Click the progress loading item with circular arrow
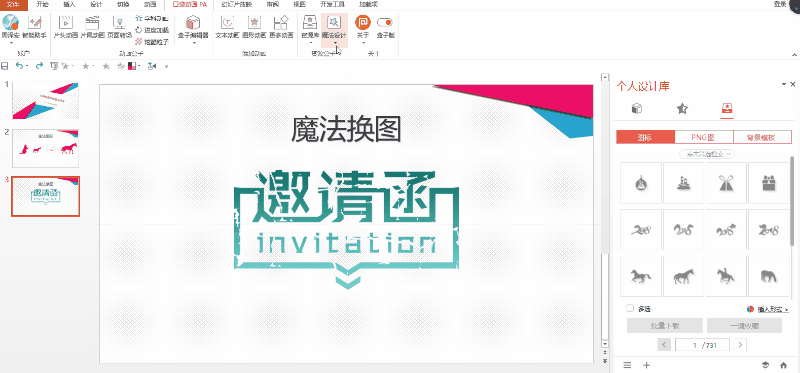 click(x=152, y=30)
